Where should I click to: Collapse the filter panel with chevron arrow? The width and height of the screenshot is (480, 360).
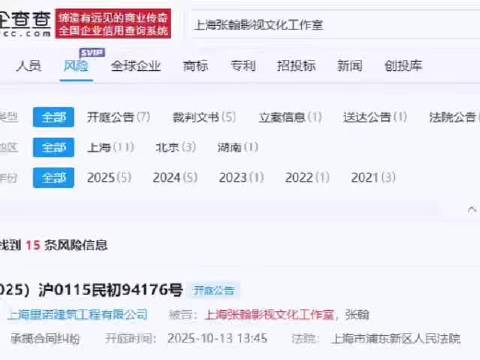coord(472,210)
